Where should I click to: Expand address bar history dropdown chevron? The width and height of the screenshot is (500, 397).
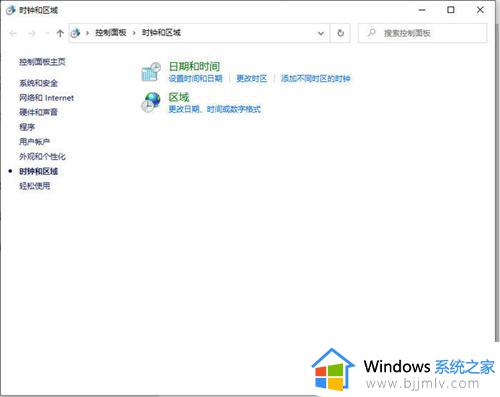[321, 33]
